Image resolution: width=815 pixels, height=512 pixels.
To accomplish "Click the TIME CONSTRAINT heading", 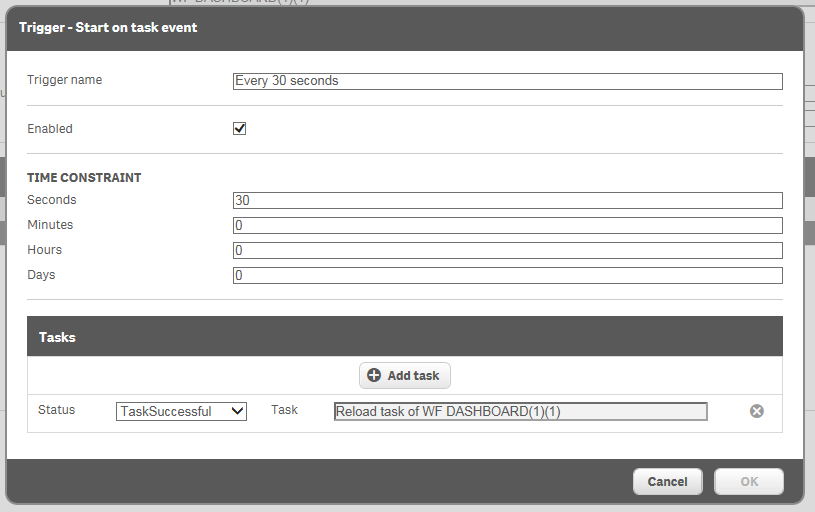I will [x=84, y=178].
